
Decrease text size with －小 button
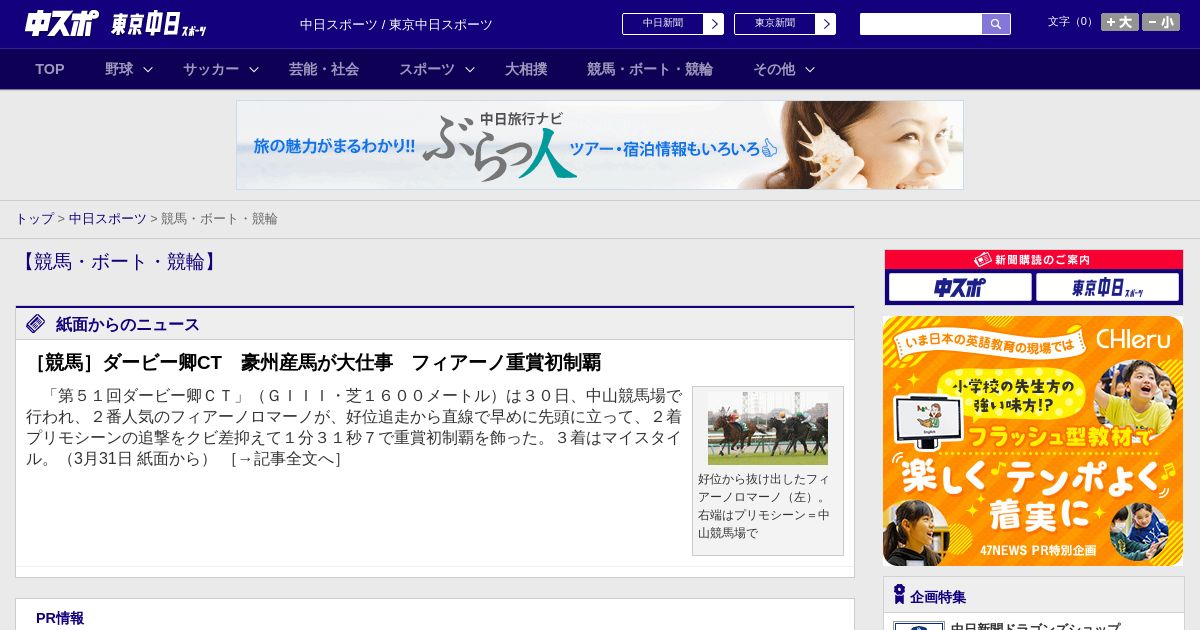coord(1161,22)
